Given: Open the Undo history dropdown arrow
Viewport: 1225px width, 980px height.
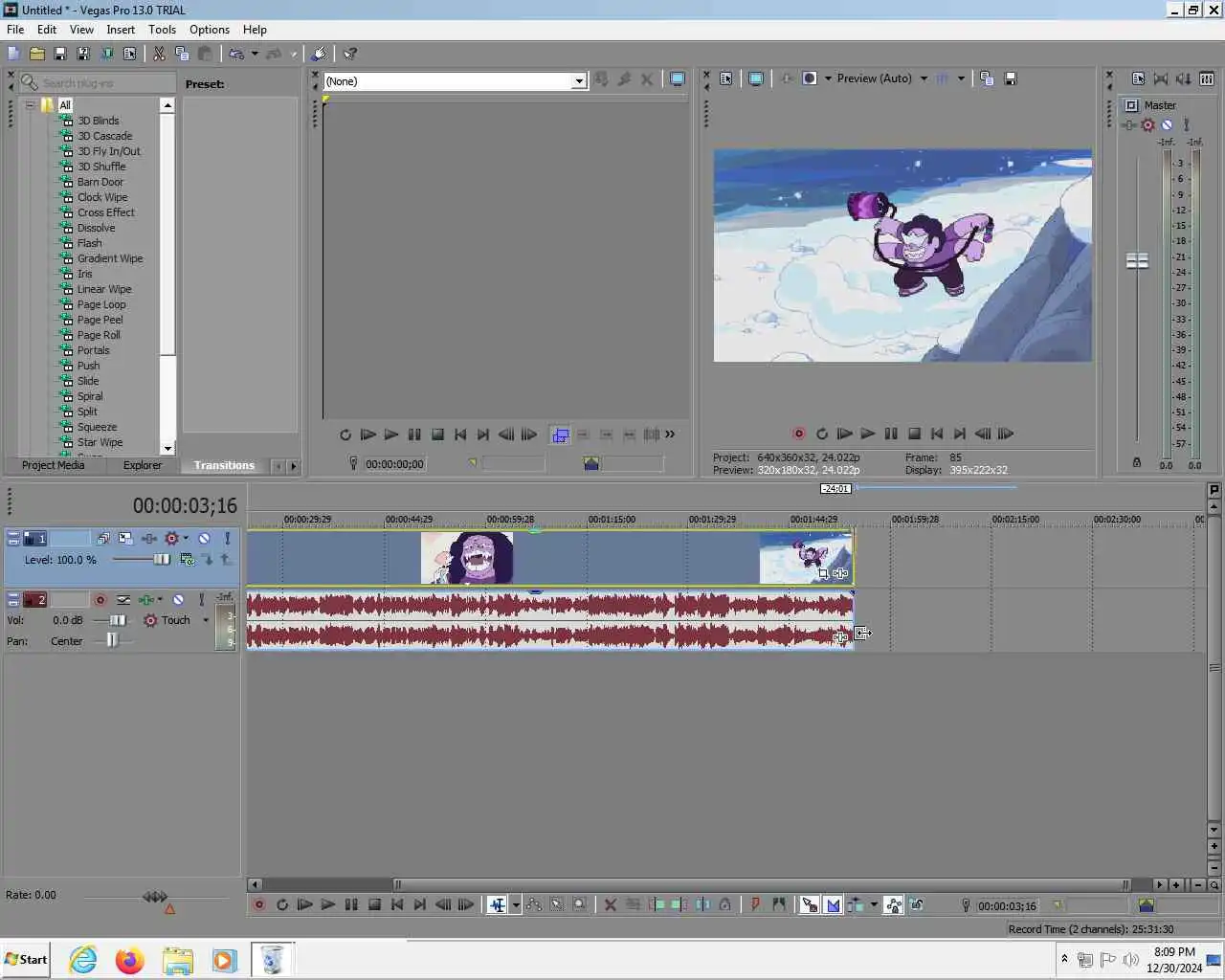Looking at the screenshot, I should tap(255, 54).
